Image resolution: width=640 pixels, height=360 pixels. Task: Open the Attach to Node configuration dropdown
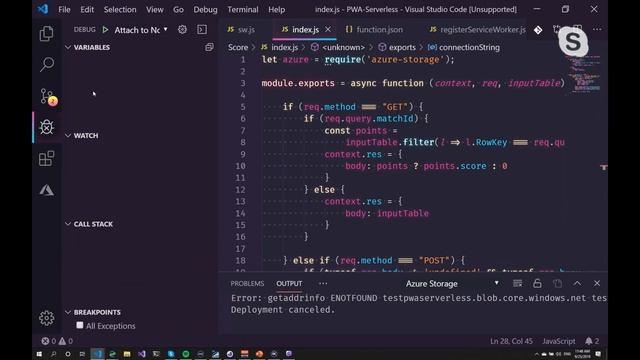point(141,30)
